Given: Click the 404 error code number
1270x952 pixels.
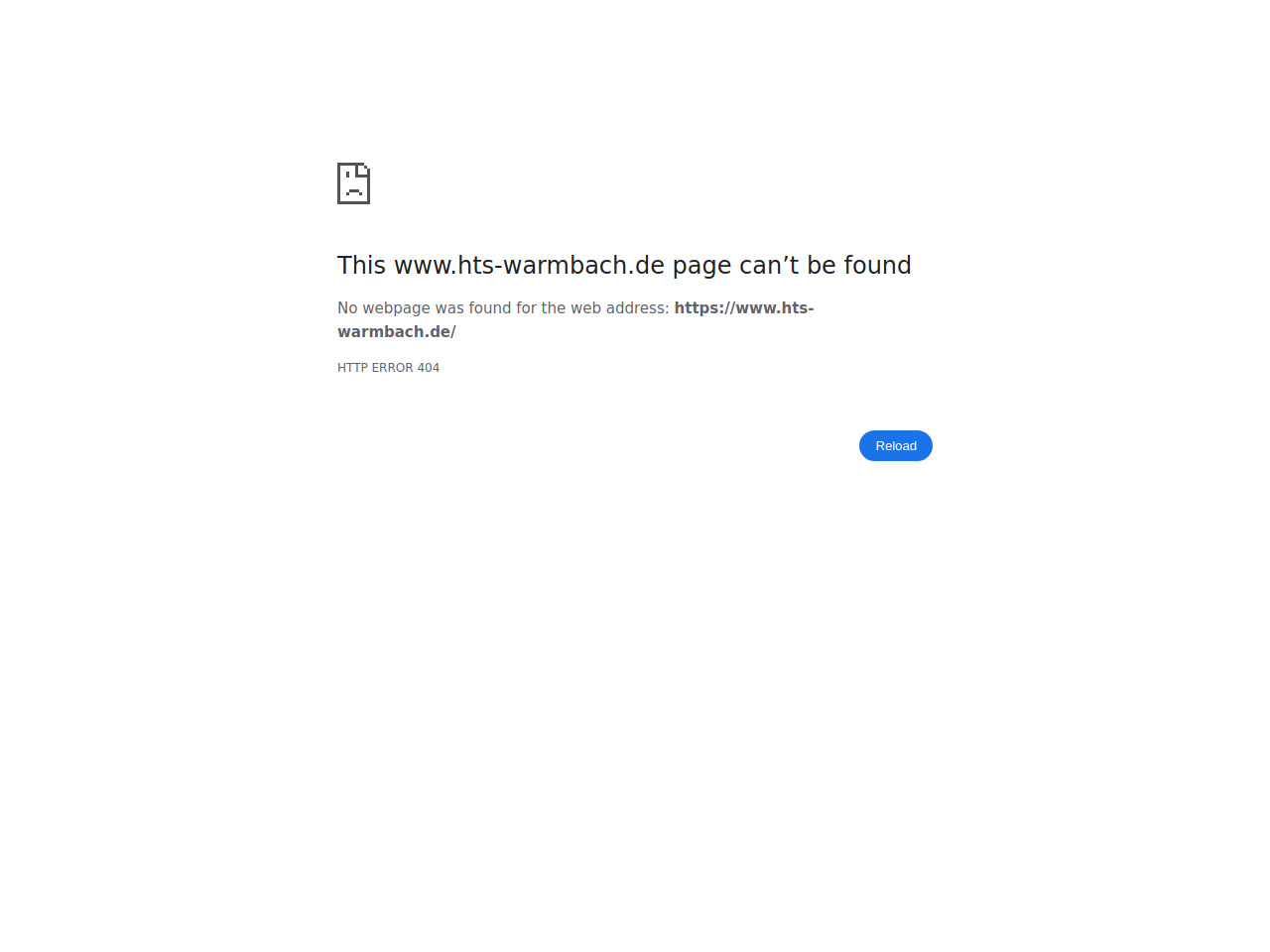Looking at the screenshot, I should coord(429,368).
